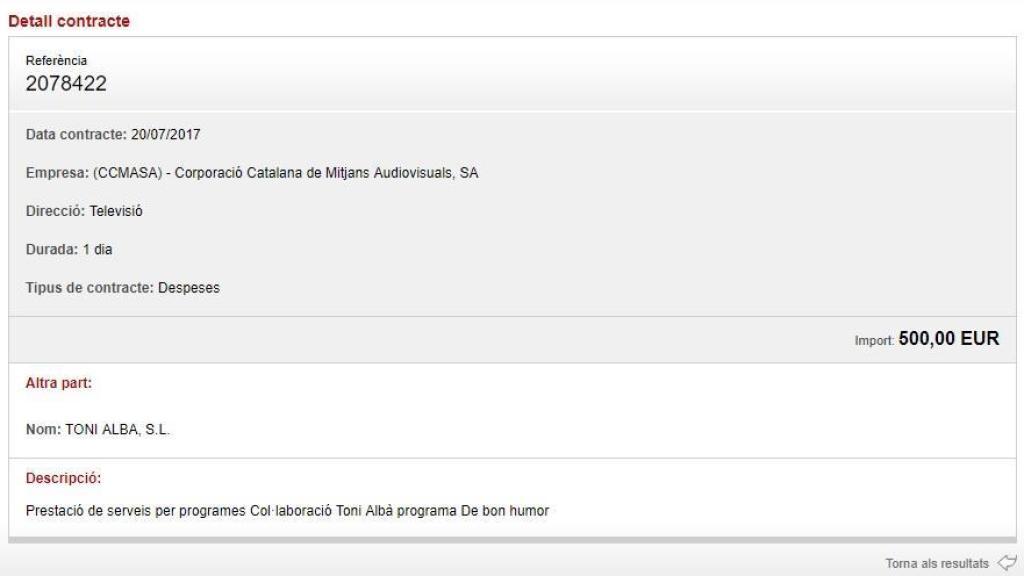Click the 500,00 EUR amount

pos(948,339)
